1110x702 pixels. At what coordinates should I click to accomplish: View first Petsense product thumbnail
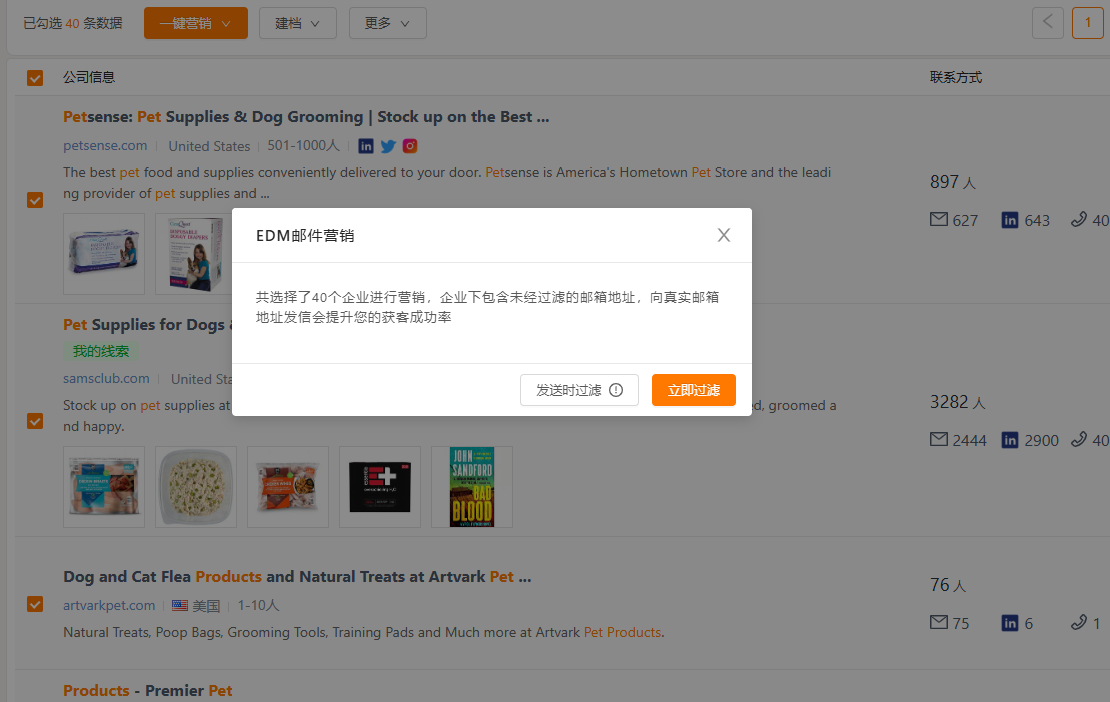tap(104, 254)
